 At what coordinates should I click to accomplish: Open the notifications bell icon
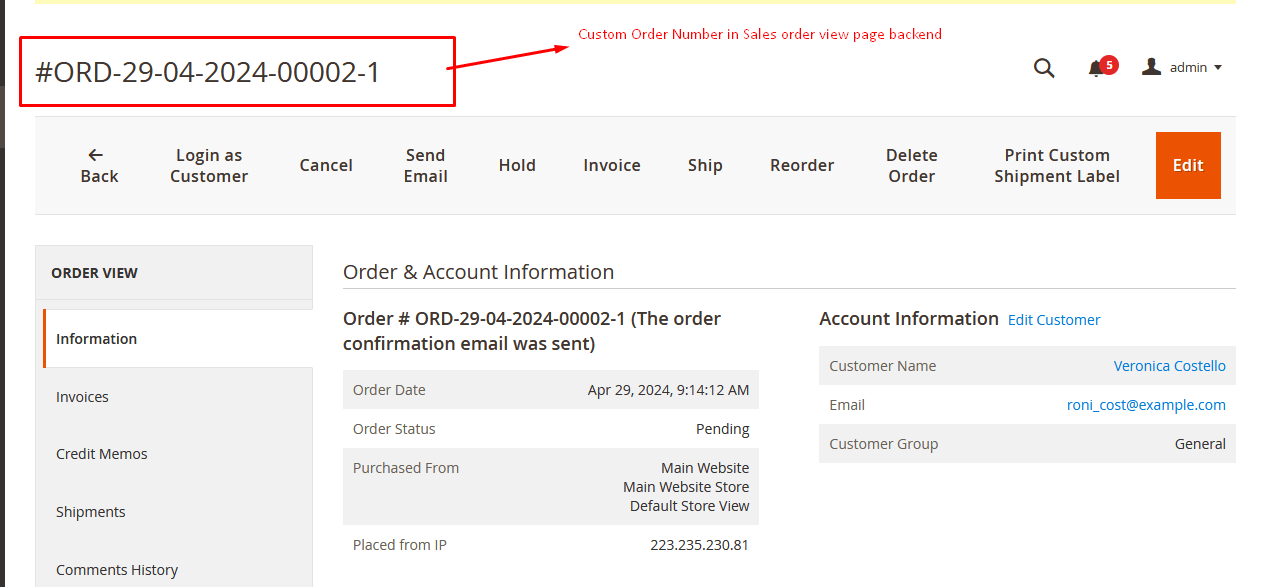pos(1097,68)
